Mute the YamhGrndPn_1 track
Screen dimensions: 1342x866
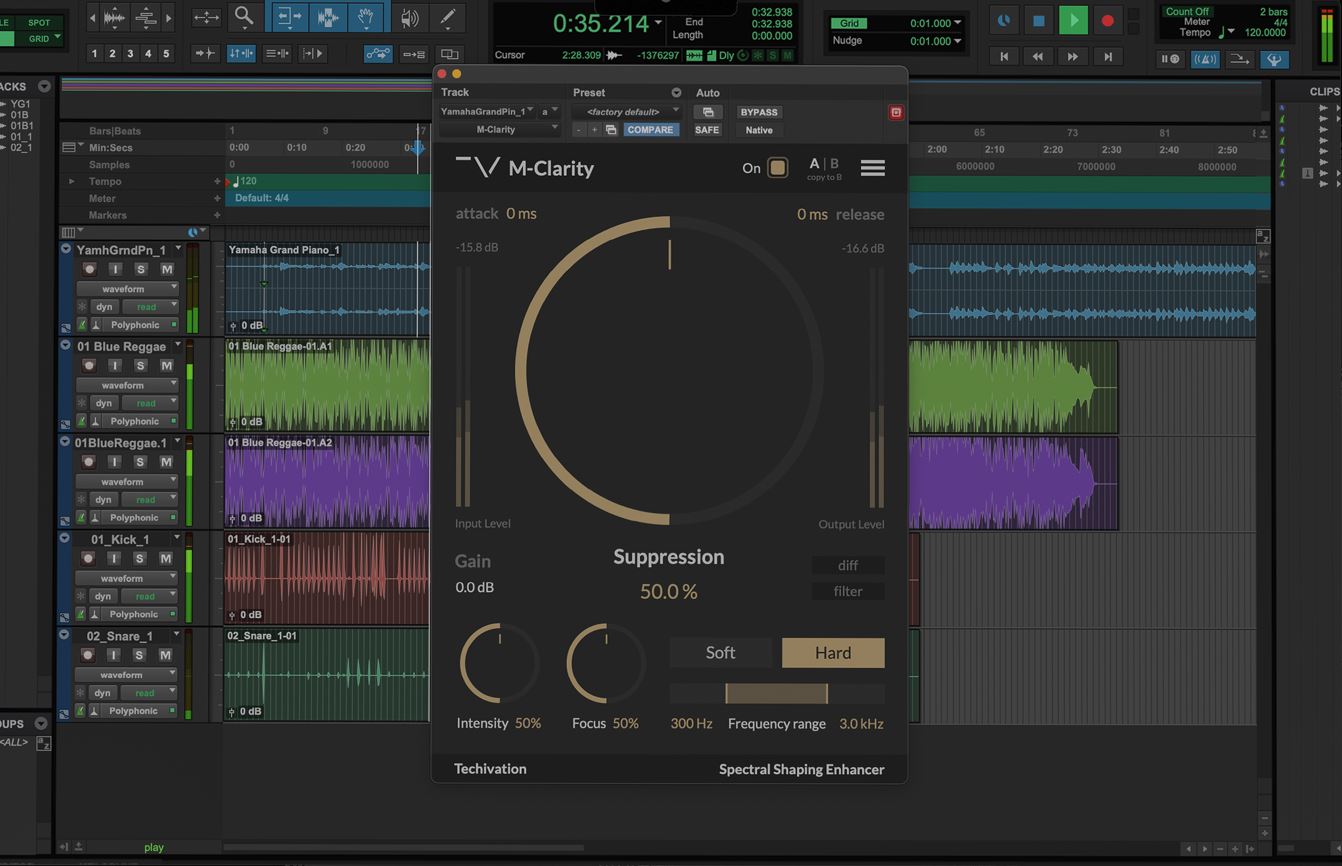166,269
